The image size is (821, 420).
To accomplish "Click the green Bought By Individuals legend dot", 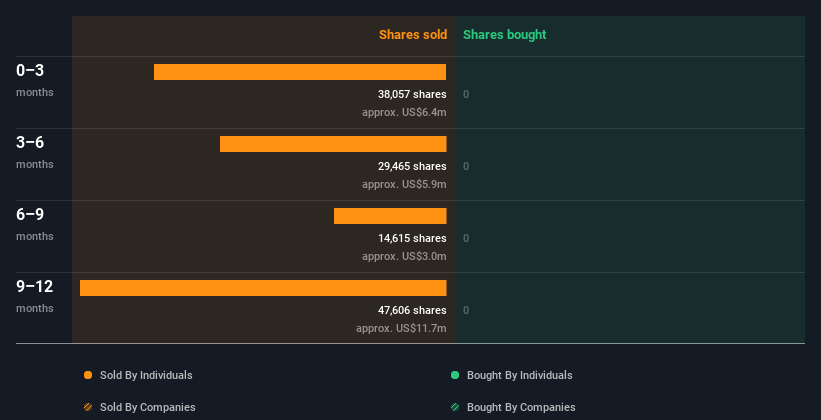I will tap(455, 376).
